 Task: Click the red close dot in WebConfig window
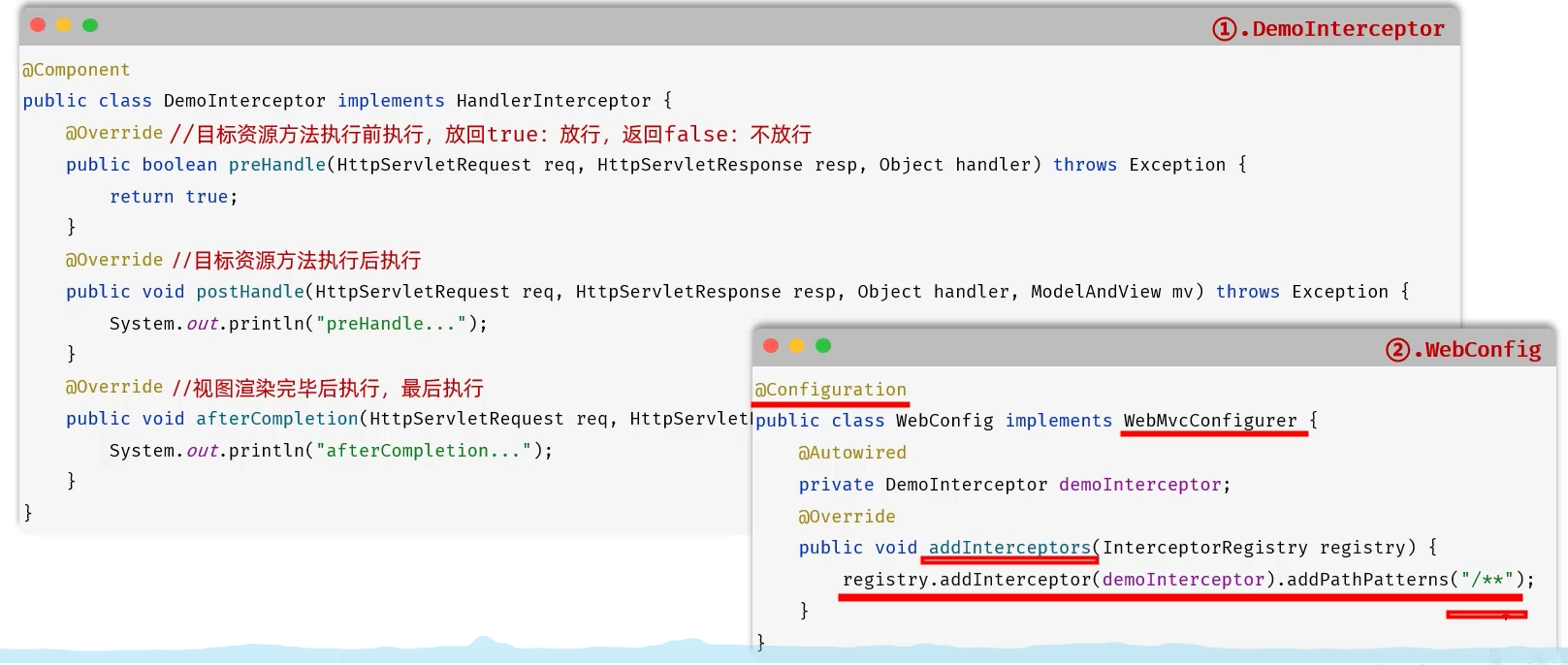(x=771, y=346)
